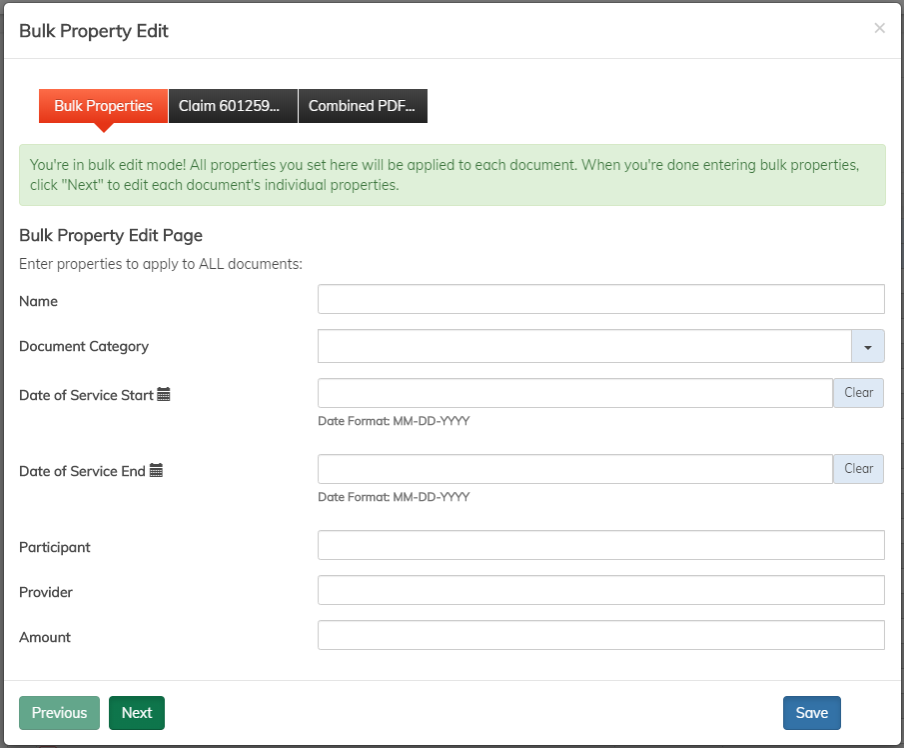The image size is (904, 748).
Task: Select the Provider text field
Action: pyautogui.click(x=601, y=591)
